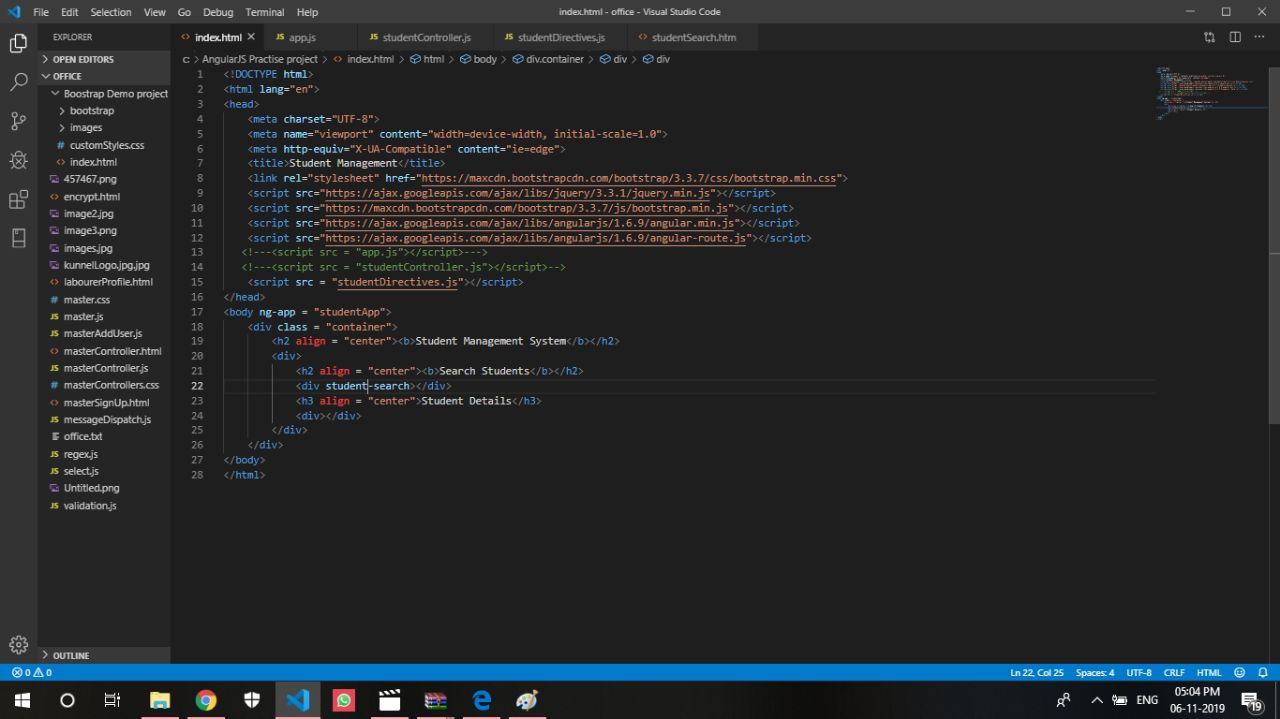The image size is (1280, 719).
Task: Expand the OUTLINE section
Action: point(70,656)
